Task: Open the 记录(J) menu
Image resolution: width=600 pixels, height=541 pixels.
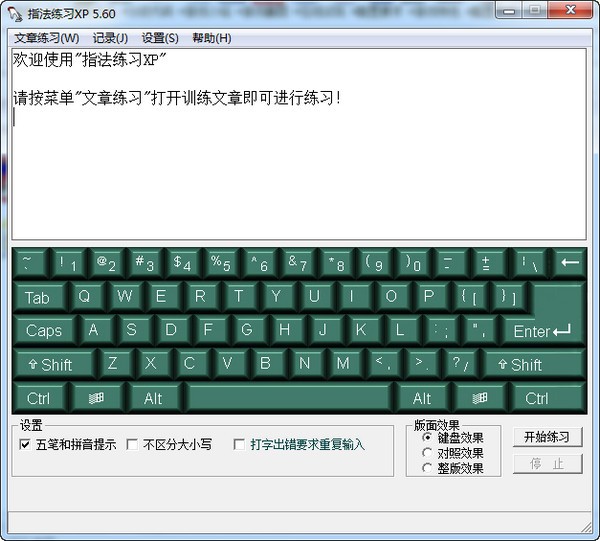Action: 110,38
